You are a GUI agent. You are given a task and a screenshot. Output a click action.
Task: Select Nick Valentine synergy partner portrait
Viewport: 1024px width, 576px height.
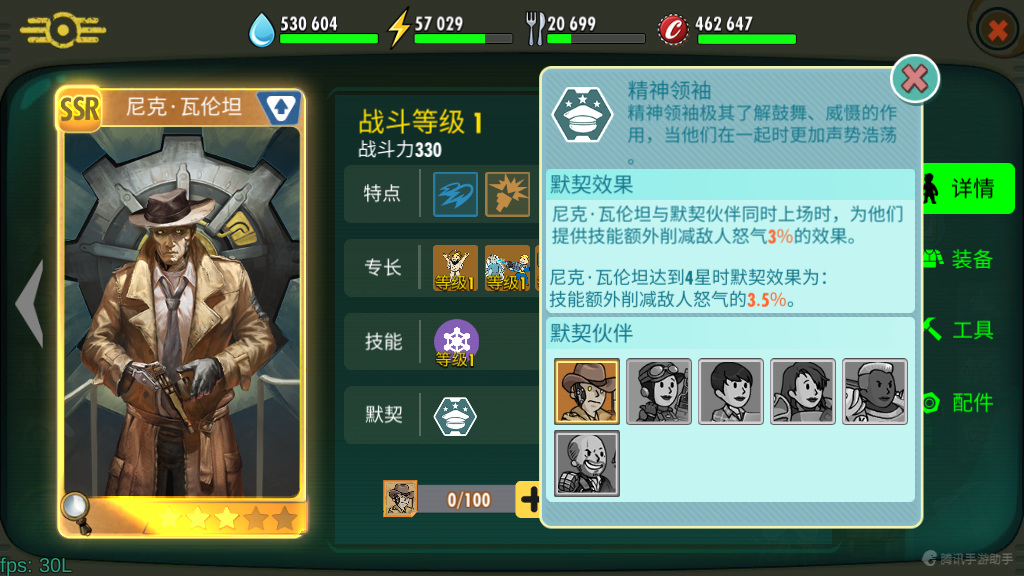[x=586, y=391]
